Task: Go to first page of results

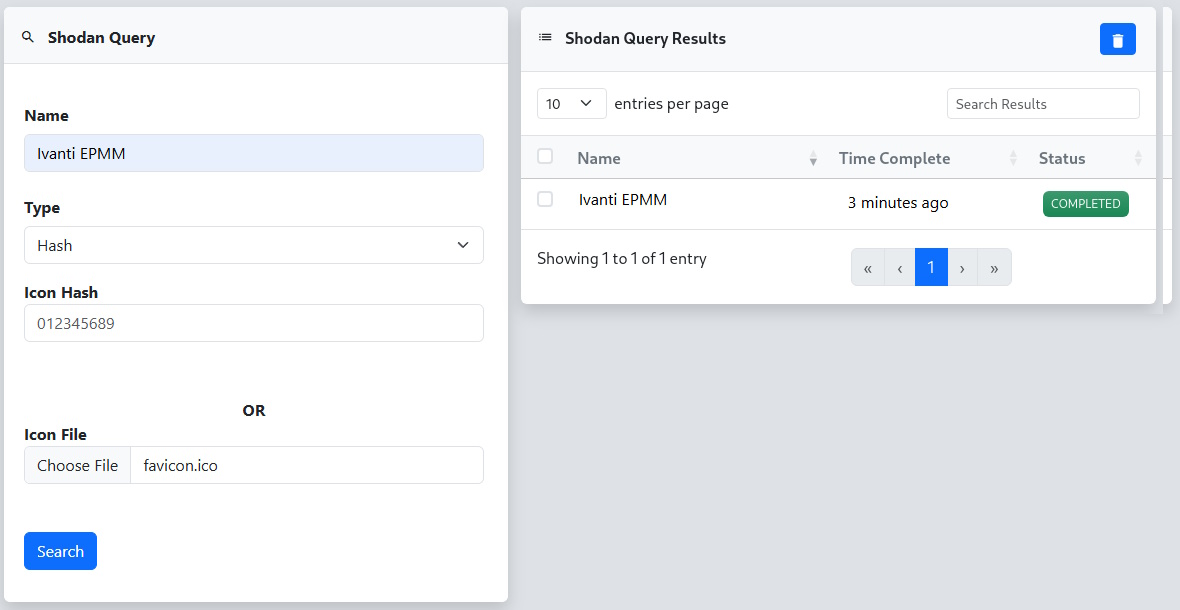Action: pyautogui.click(x=868, y=267)
